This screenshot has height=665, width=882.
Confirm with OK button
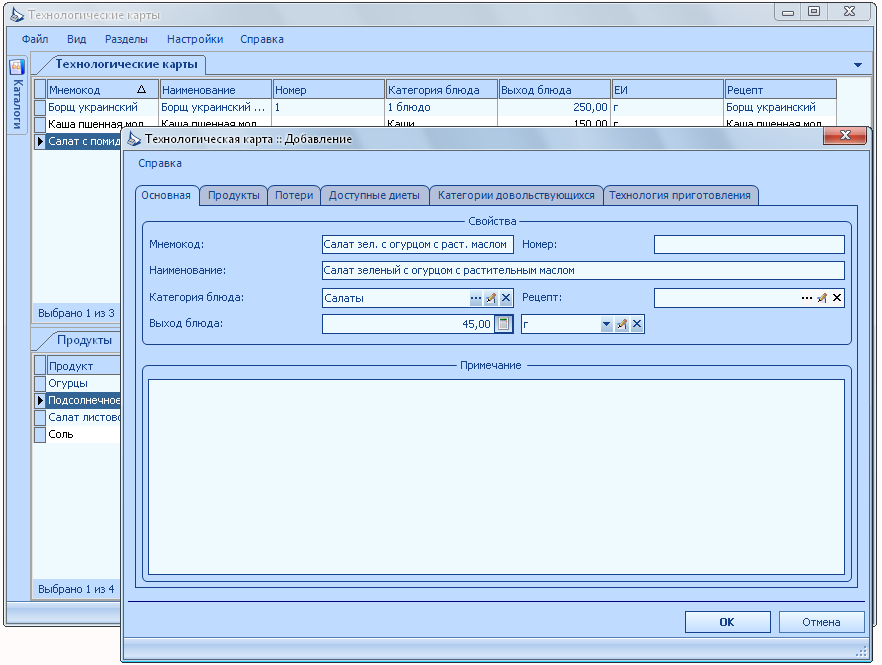click(x=727, y=622)
